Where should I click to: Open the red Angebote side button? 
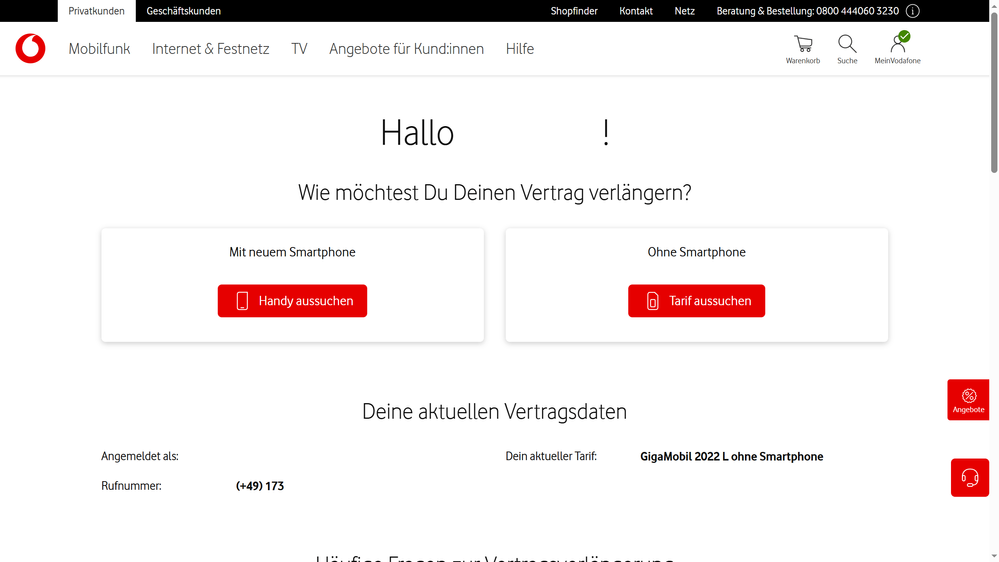pyautogui.click(x=968, y=400)
